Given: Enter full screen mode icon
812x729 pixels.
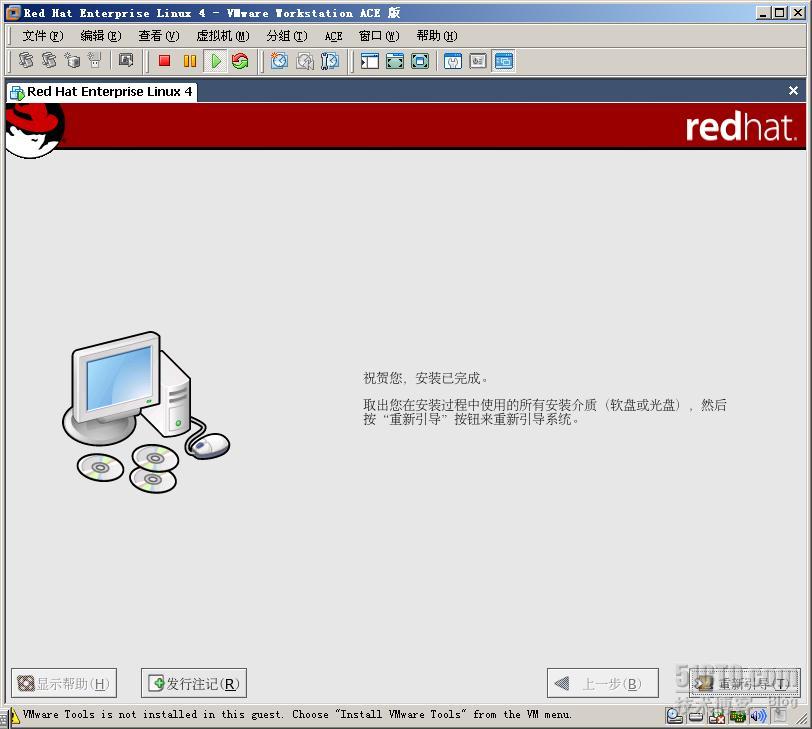Looking at the screenshot, I should coord(419,61).
